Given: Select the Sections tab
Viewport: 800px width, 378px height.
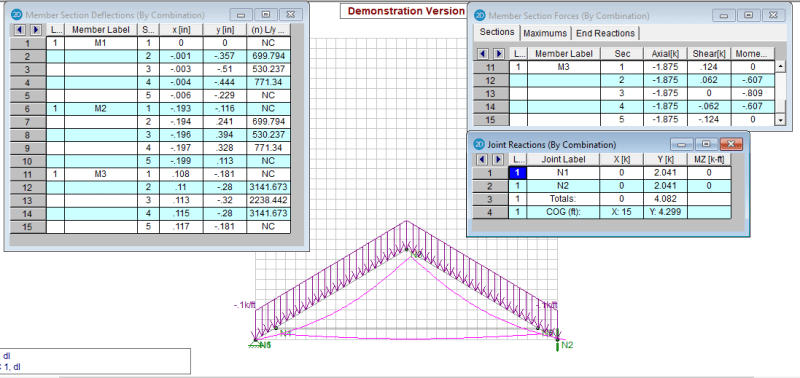Looking at the screenshot, I should pos(497,32).
